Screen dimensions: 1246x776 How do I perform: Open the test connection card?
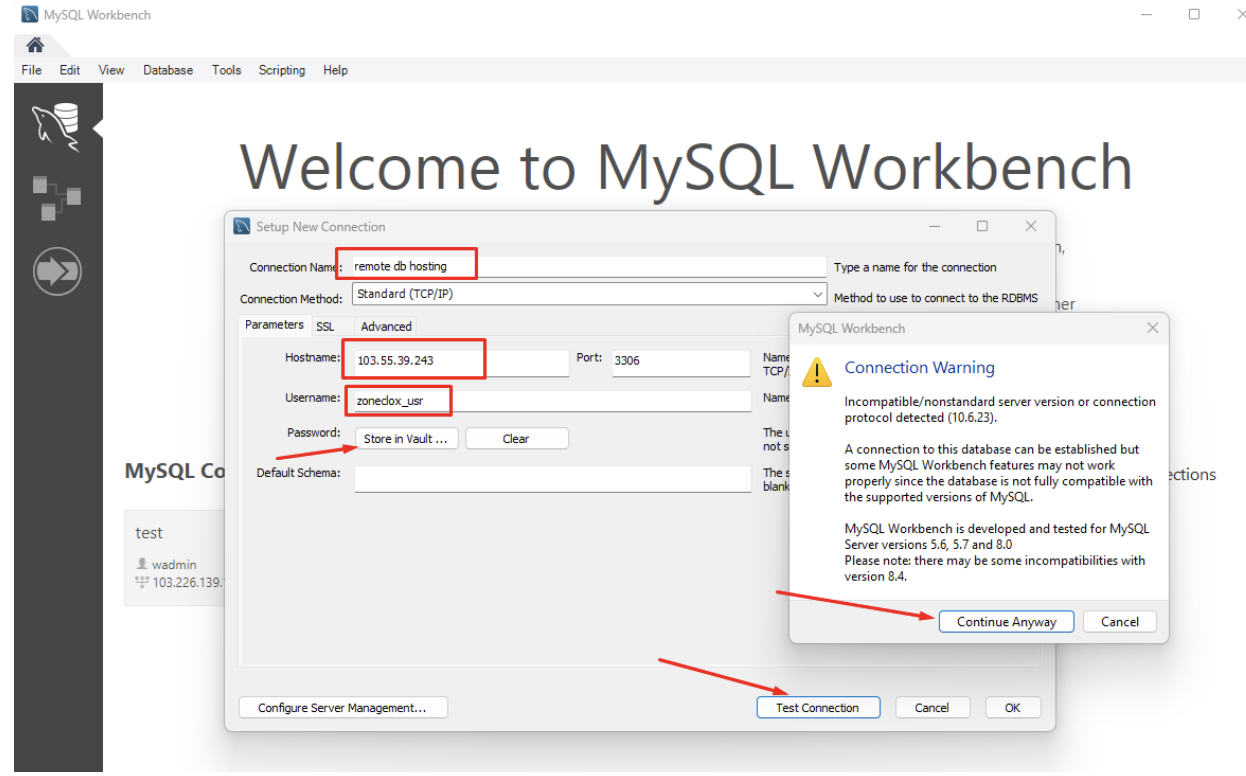[174, 558]
